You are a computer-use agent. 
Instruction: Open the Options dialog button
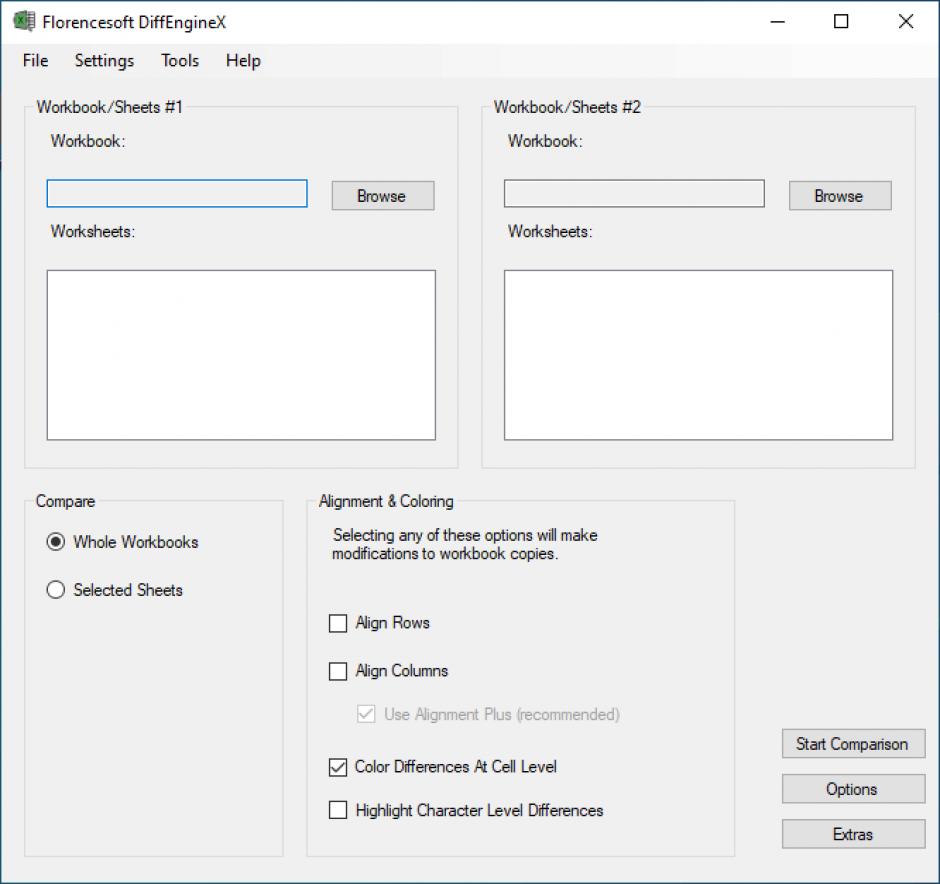point(854,789)
